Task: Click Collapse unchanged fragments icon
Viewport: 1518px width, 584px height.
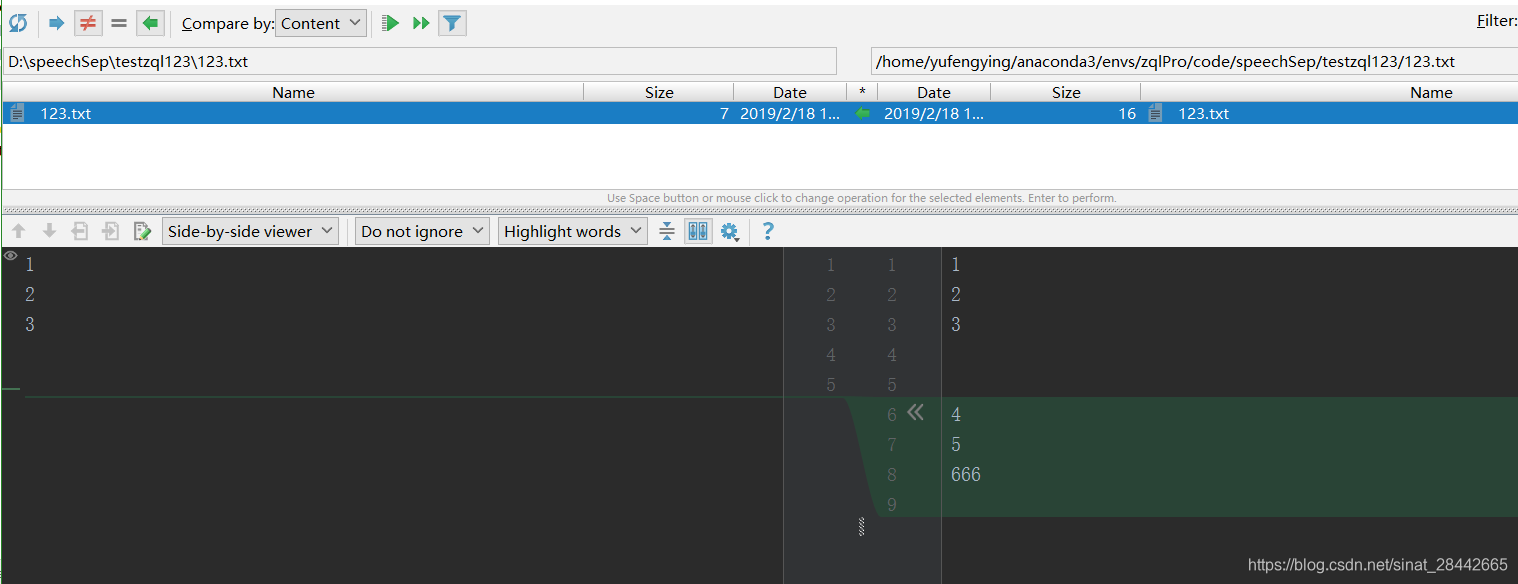Action: point(667,231)
